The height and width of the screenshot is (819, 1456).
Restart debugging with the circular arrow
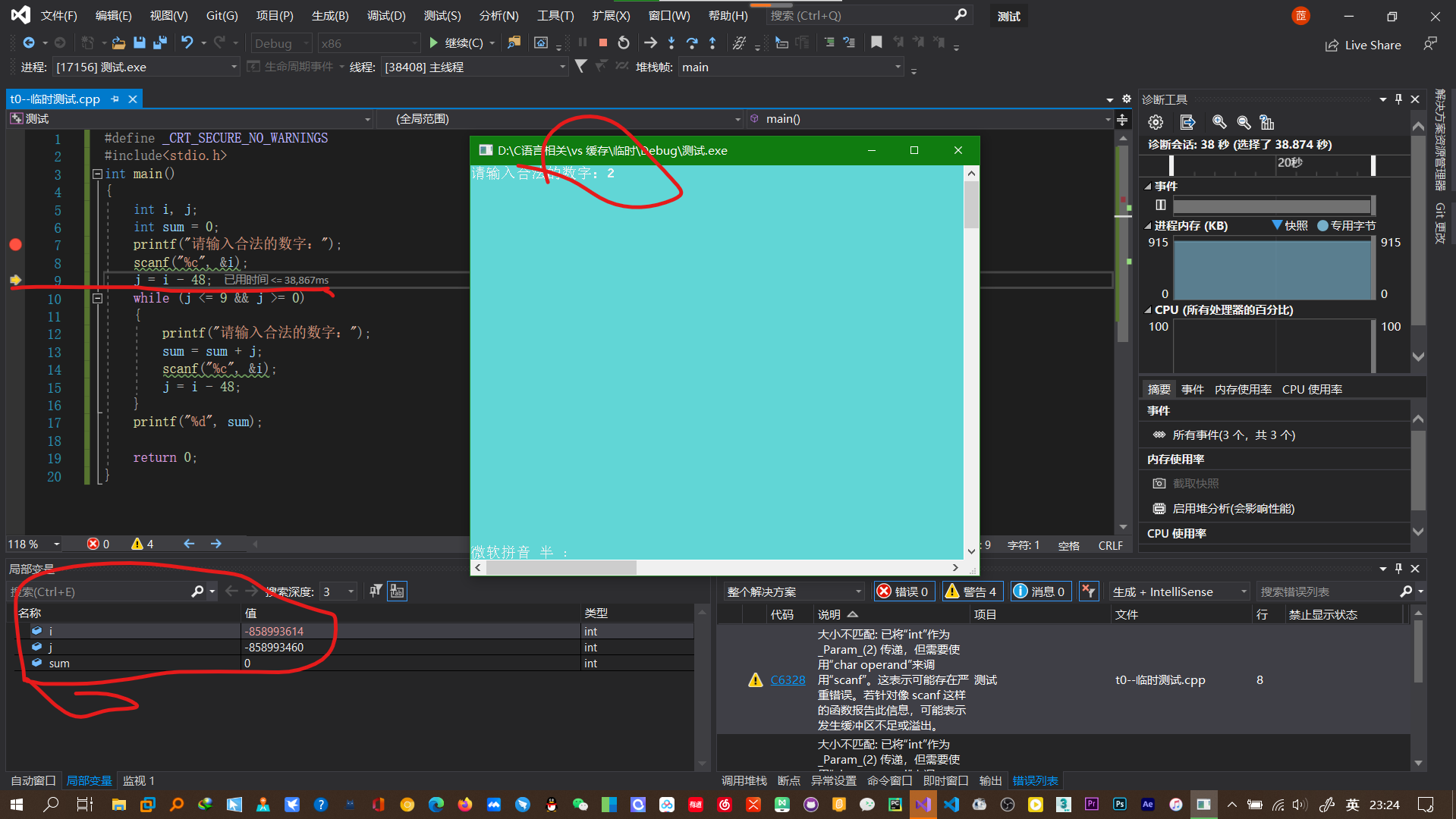pyautogui.click(x=624, y=43)
